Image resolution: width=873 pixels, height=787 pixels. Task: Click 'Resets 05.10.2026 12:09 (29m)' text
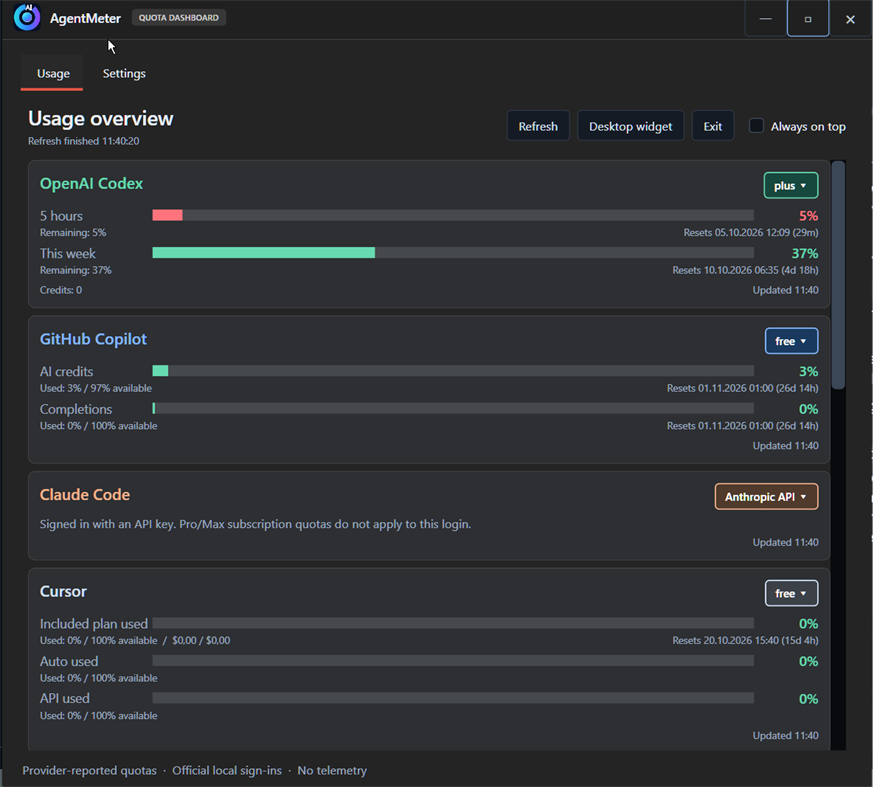click(751, 233)
